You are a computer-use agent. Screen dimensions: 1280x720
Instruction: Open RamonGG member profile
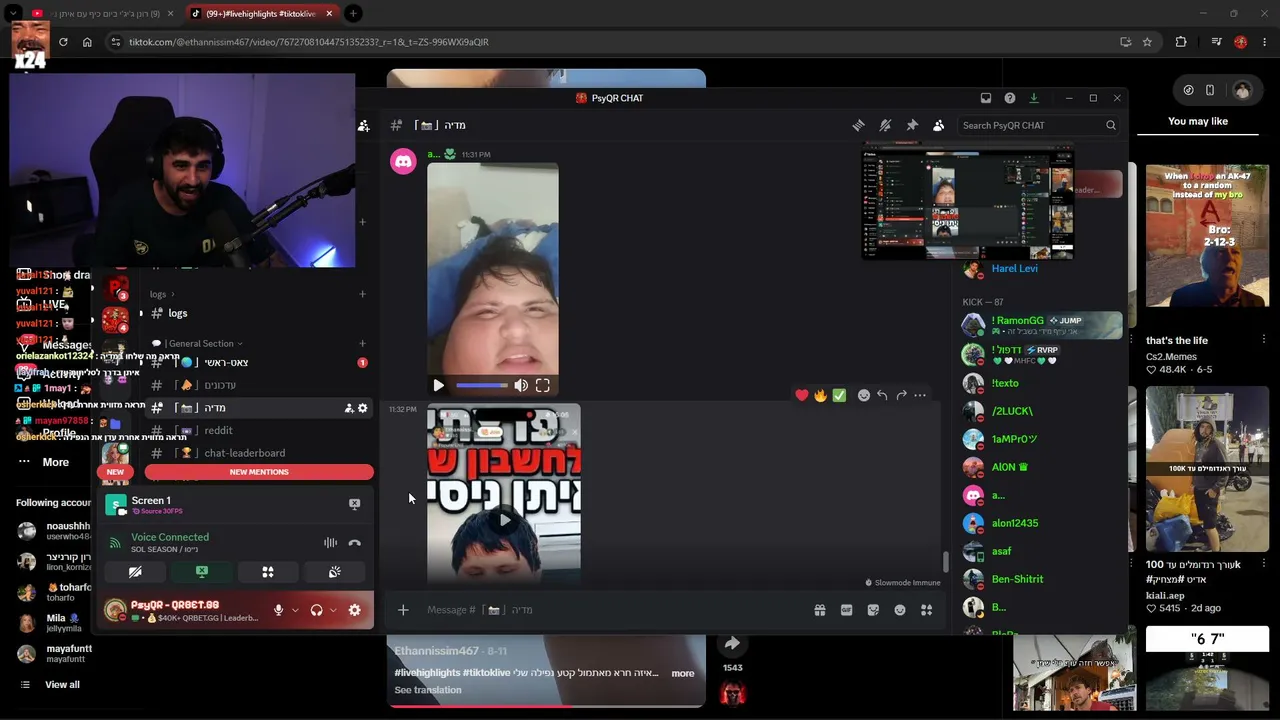pyautogui.click(x=1041, y=326)
